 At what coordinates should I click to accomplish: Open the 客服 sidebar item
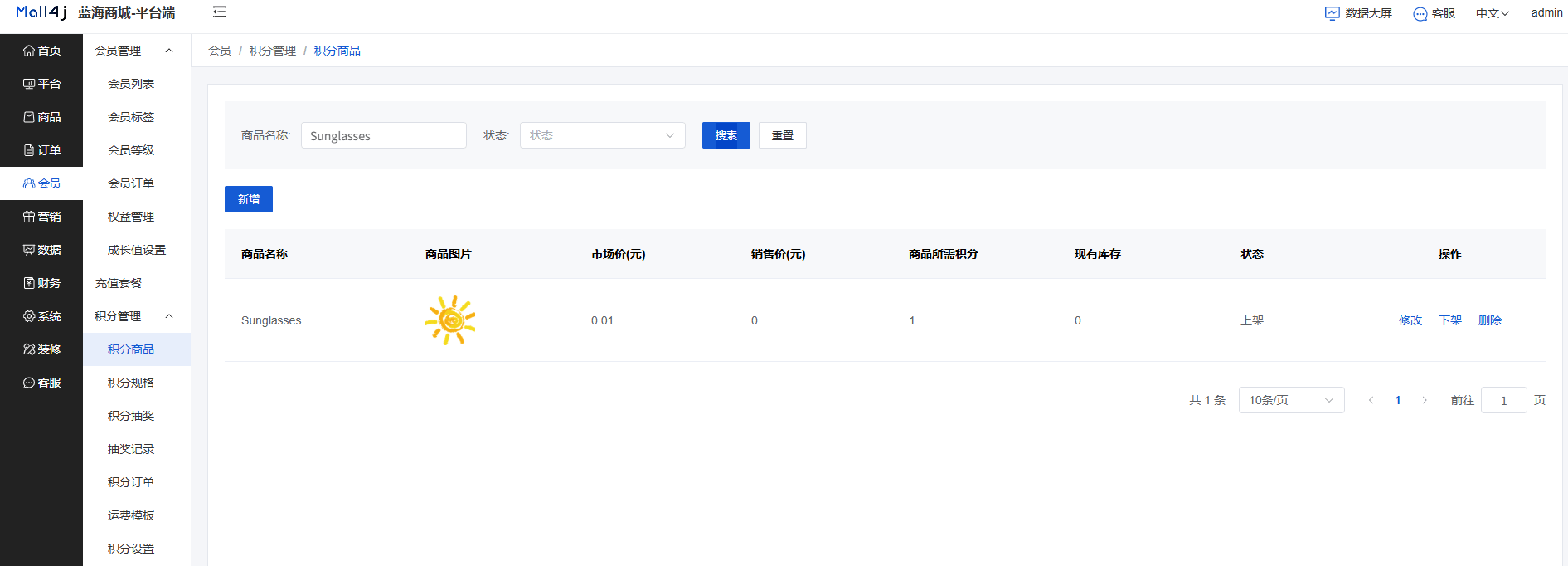pyautogui.click(x=41, y=383)
